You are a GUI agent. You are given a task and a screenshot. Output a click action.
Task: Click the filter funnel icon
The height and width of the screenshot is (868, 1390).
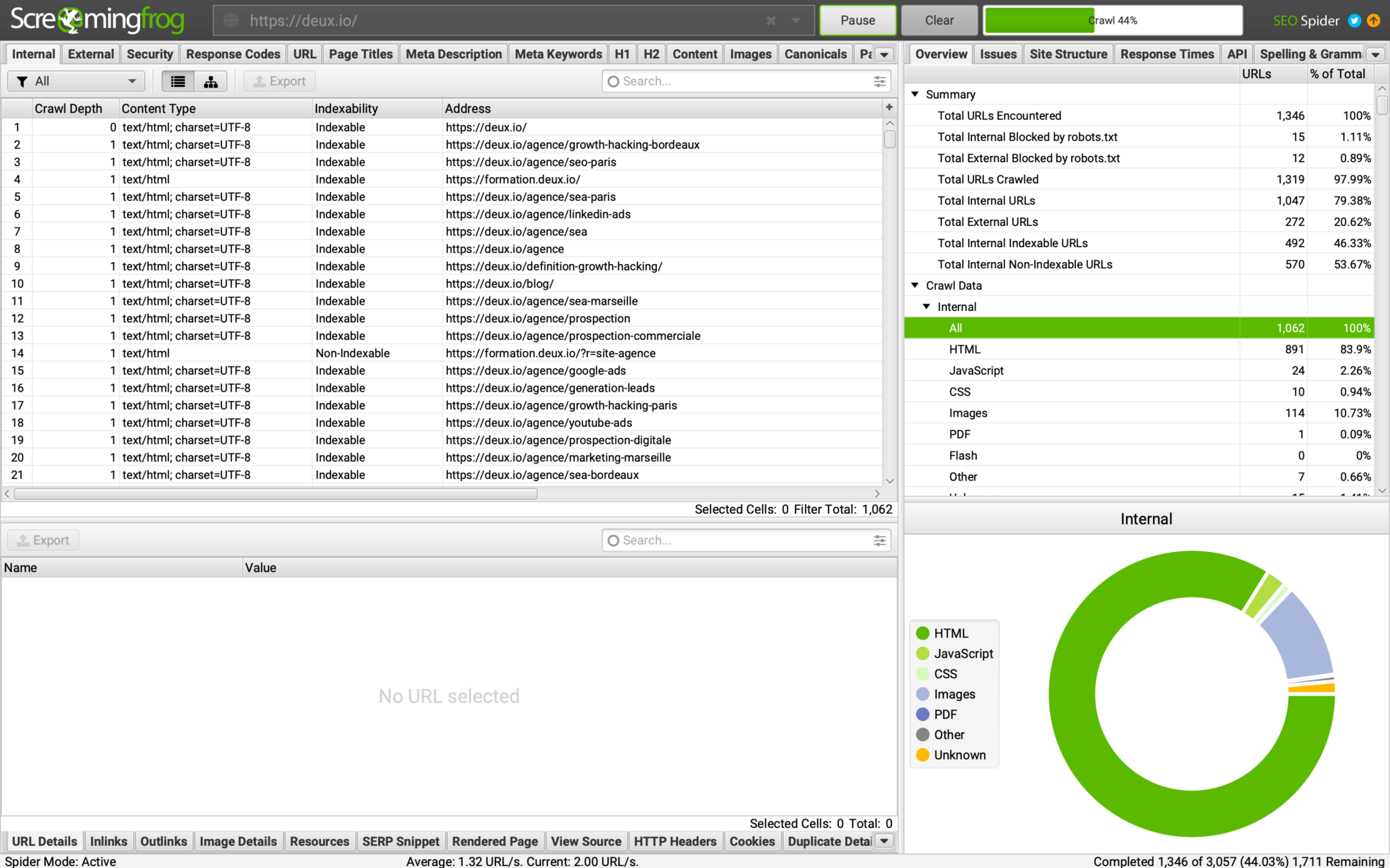[x=22, y=81]
